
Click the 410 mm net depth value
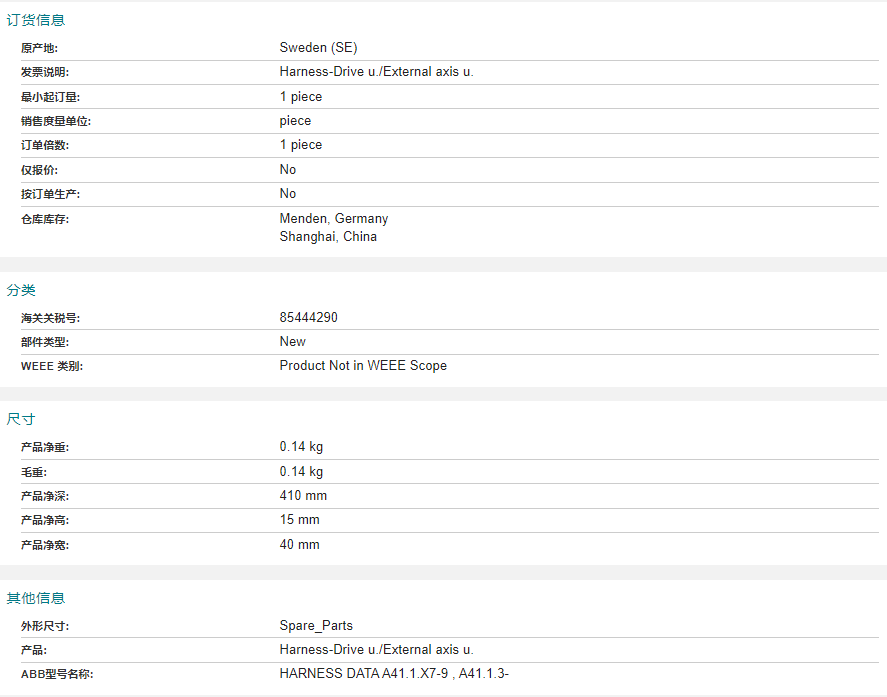303,496
